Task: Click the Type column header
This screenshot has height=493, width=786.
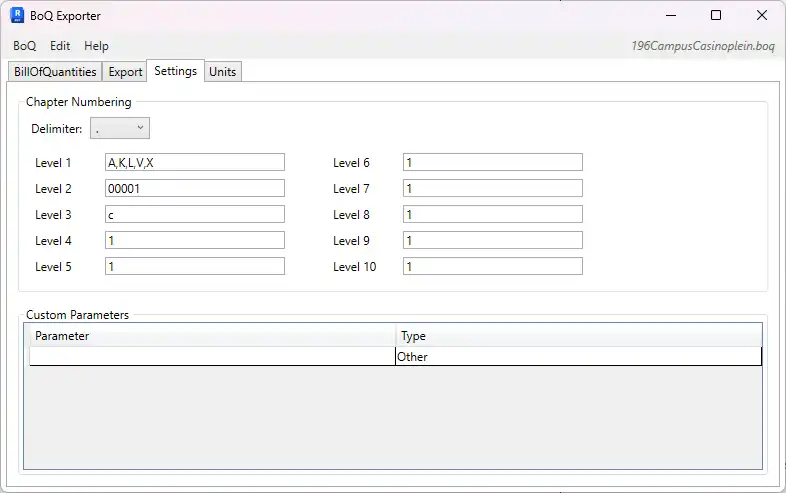Action: pyautogui.click(x=578, y=336)
